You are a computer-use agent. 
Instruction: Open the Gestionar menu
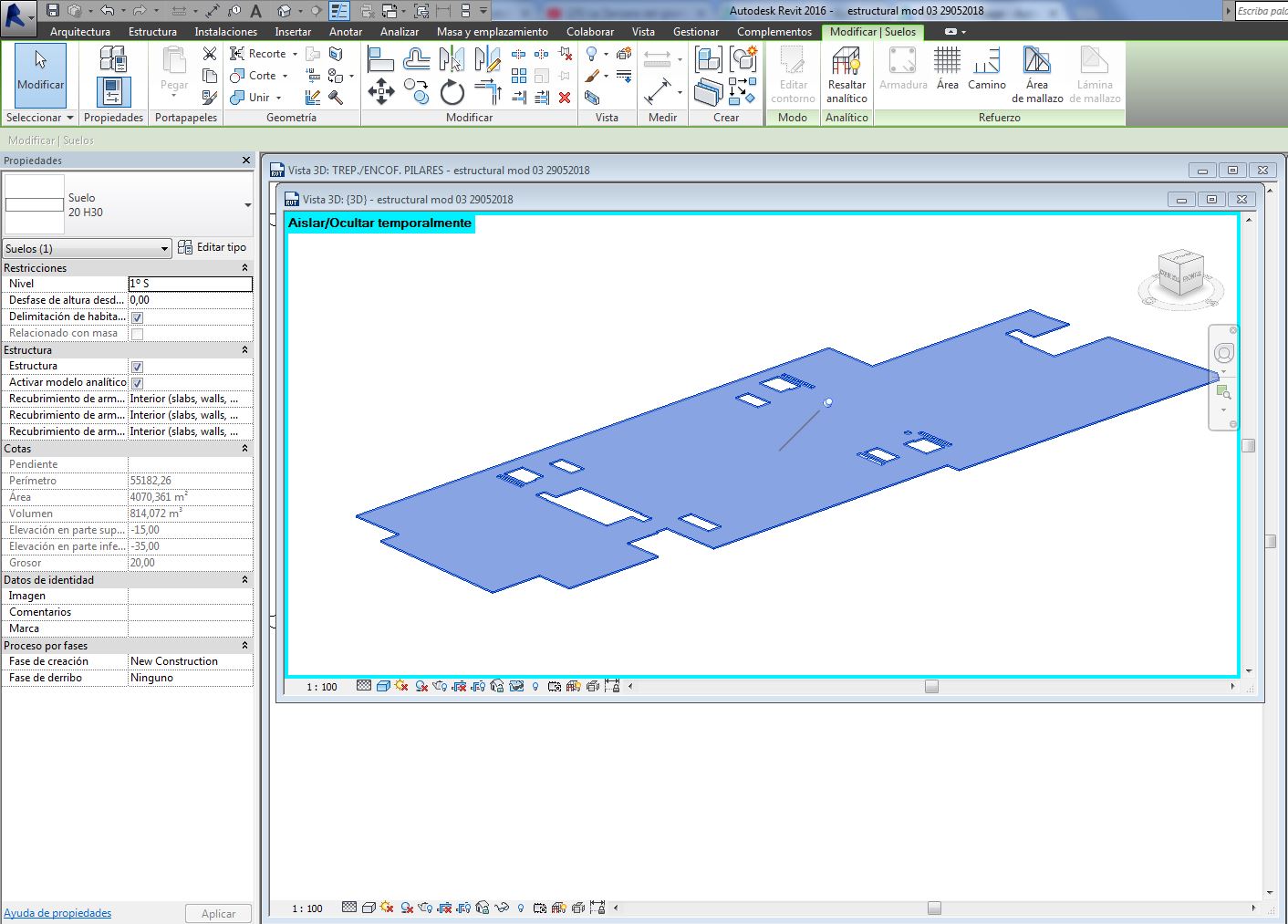click(x=695, y=30)
